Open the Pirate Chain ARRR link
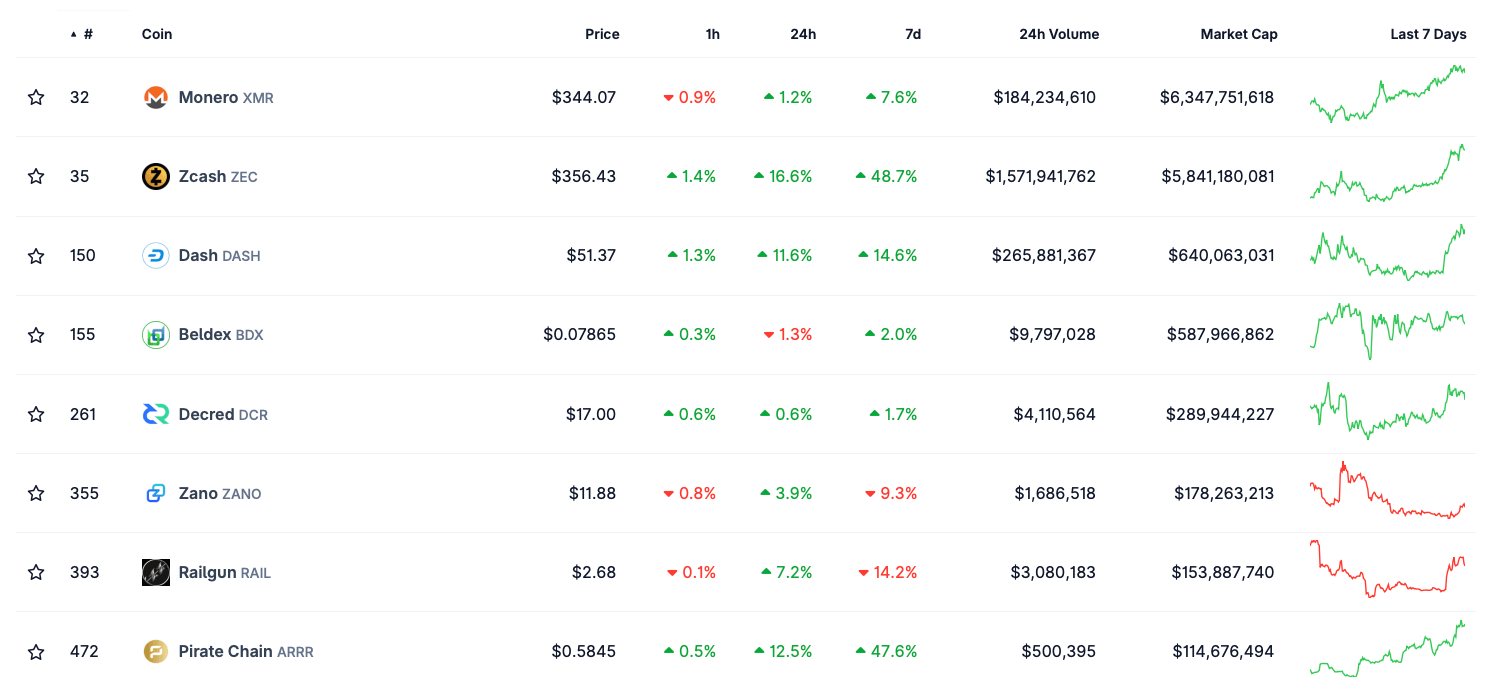Viewport: 1494px width, 689px height. tap(245, 652)
